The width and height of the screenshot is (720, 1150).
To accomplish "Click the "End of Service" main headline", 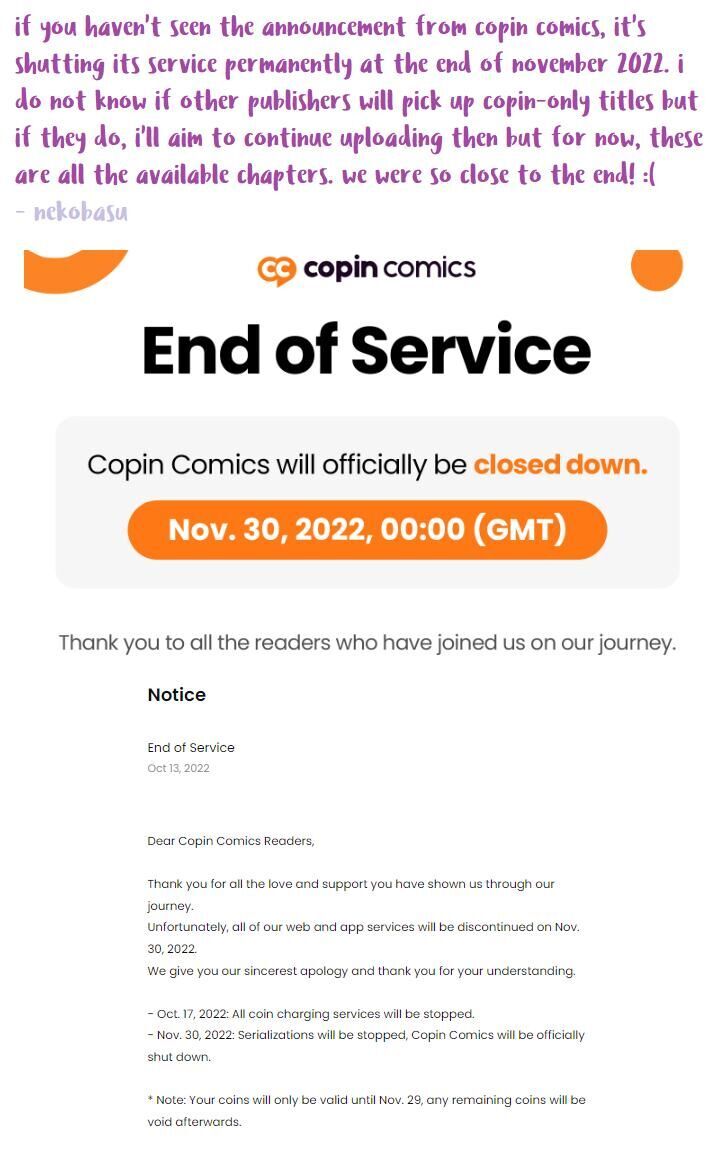I will click(x=366, y=350).
